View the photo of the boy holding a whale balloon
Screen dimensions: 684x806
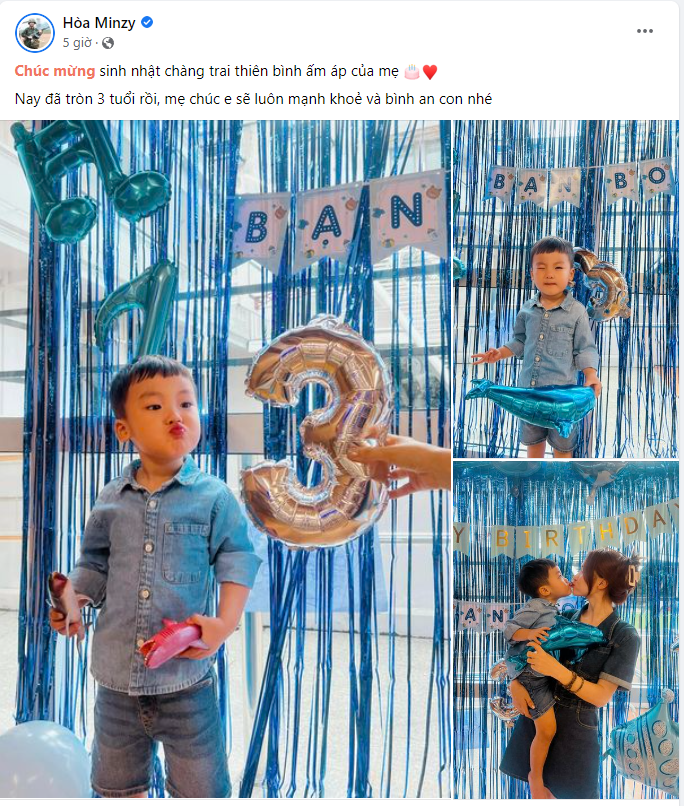coord(566,289)
